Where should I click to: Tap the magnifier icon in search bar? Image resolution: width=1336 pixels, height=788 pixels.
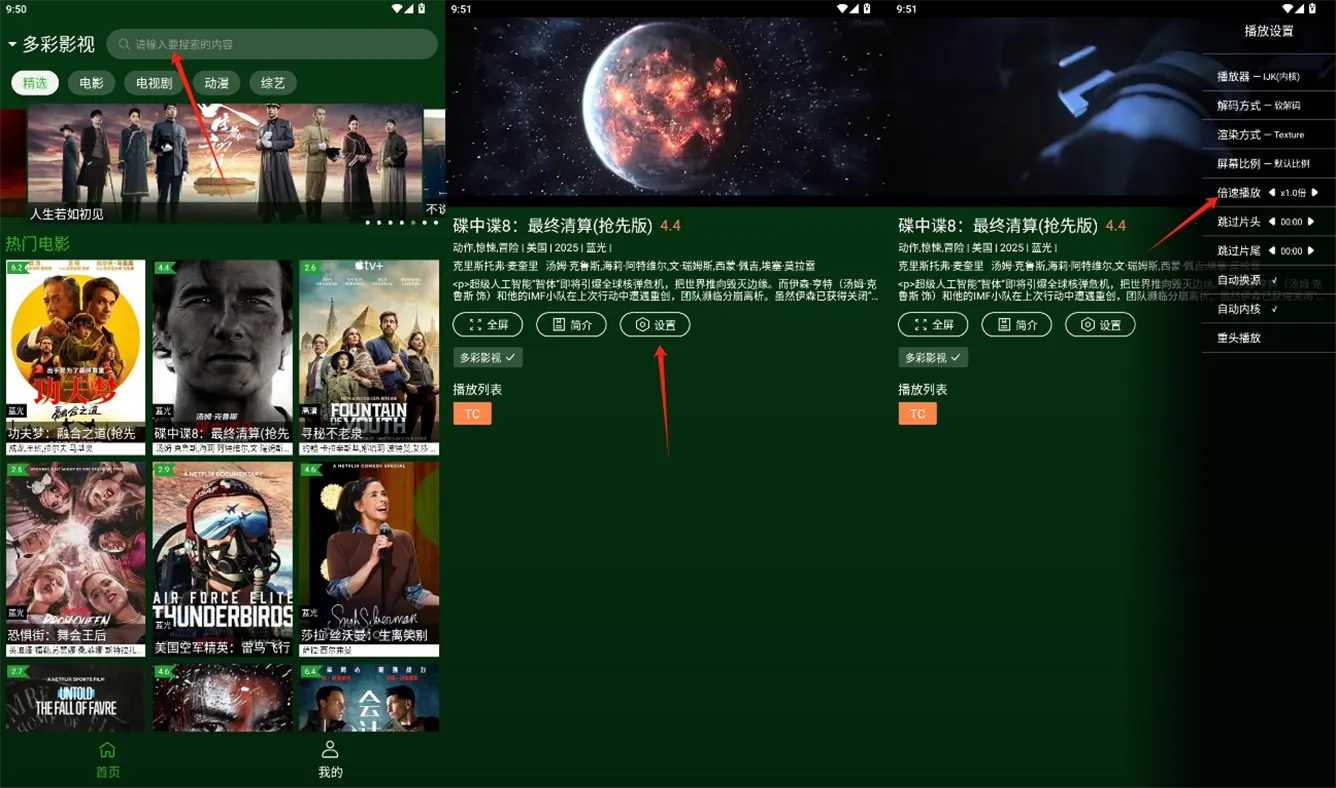pyautogui.click(x=124, y=44)
